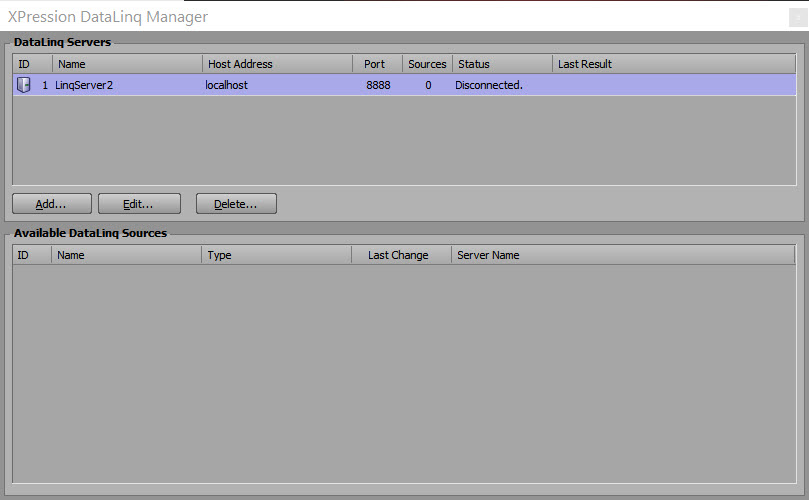Click the Last Result column header
The width and height of the screenshot is (809, 500).
(674, 64)
